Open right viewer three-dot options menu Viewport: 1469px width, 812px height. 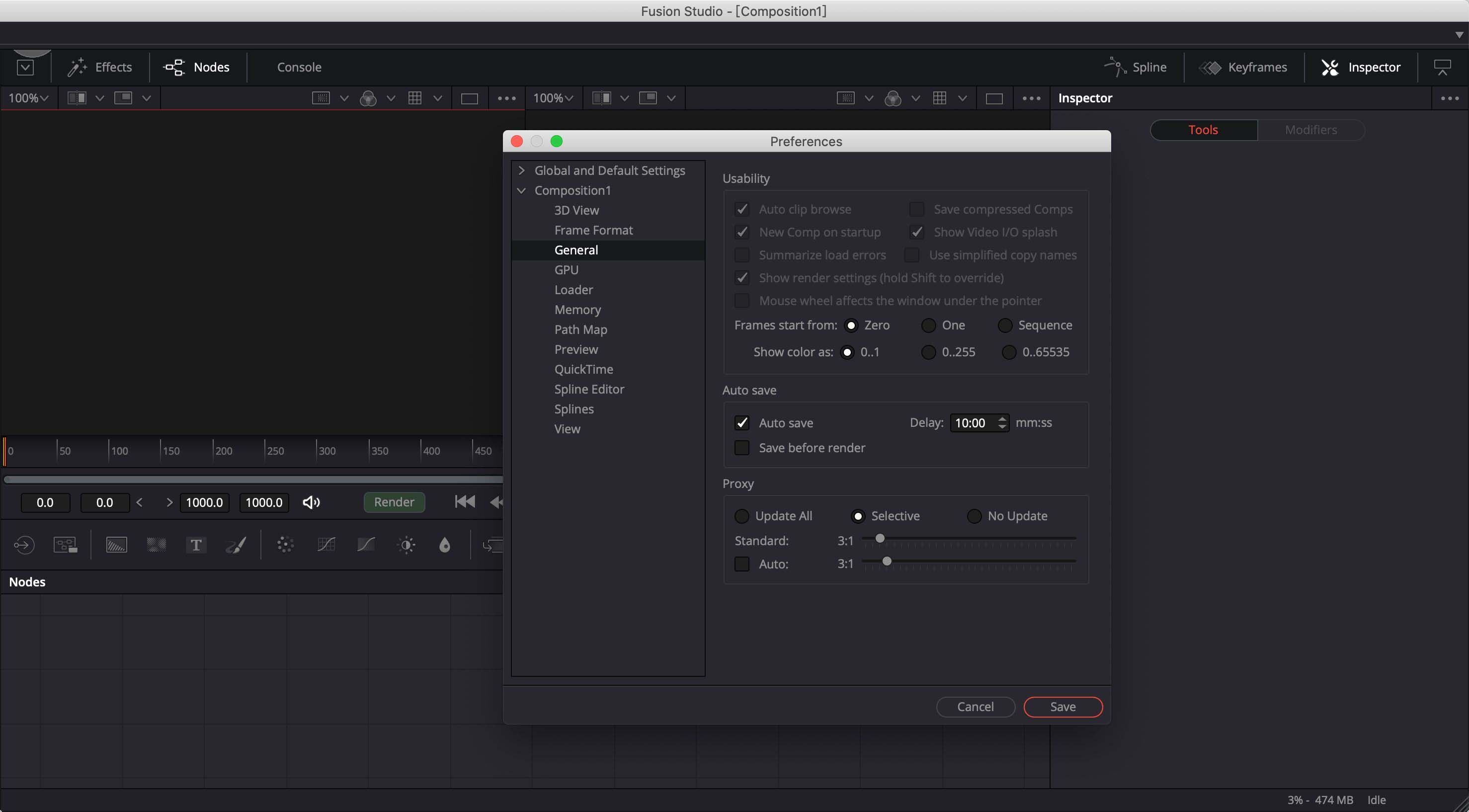tap(1031, 98)
